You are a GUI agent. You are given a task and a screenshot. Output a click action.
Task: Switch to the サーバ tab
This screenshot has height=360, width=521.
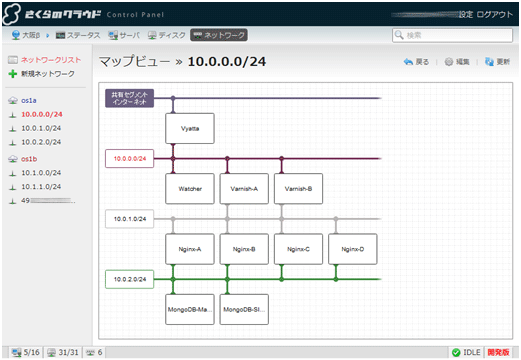coord(124,35)
